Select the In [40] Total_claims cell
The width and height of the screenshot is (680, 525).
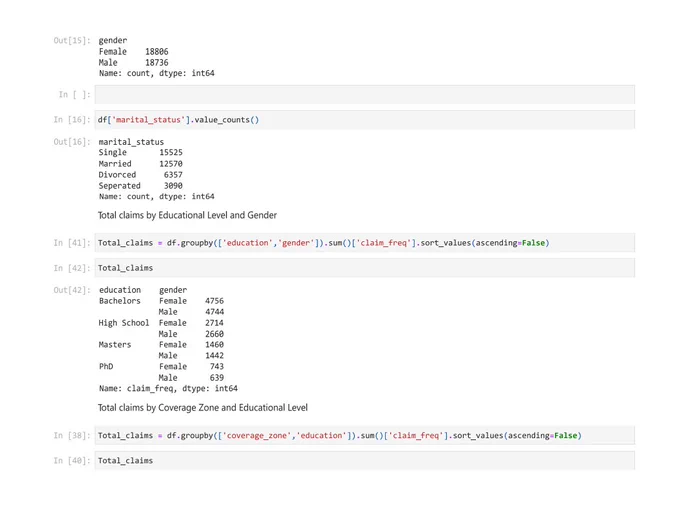(x=365, y=460)
